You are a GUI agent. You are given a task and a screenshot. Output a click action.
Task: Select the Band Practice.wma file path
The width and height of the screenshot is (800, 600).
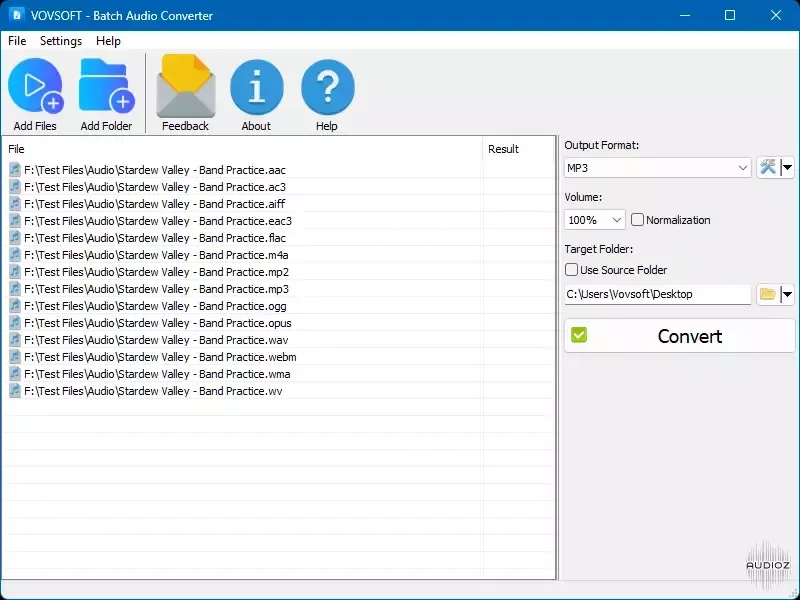(x=157, y=374)
